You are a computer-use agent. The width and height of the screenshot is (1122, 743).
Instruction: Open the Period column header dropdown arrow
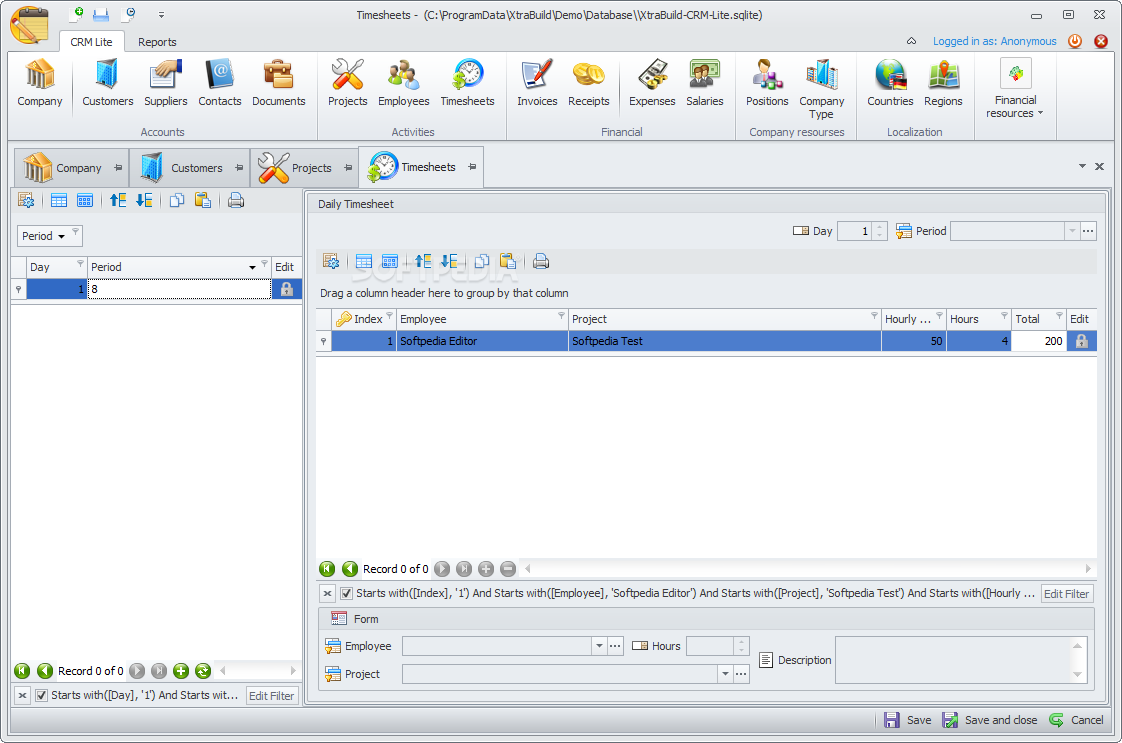(x=252, y=267)
